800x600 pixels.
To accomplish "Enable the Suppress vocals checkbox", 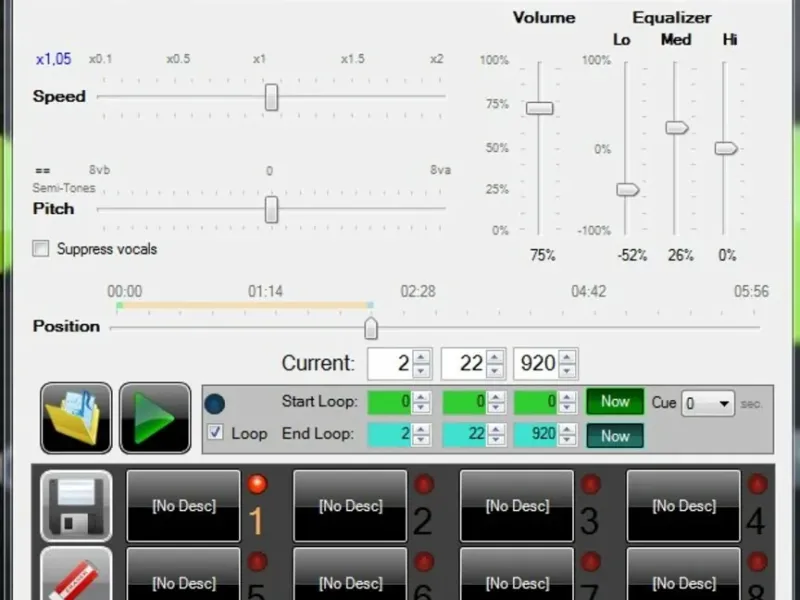I will click(x=41, y=248).
